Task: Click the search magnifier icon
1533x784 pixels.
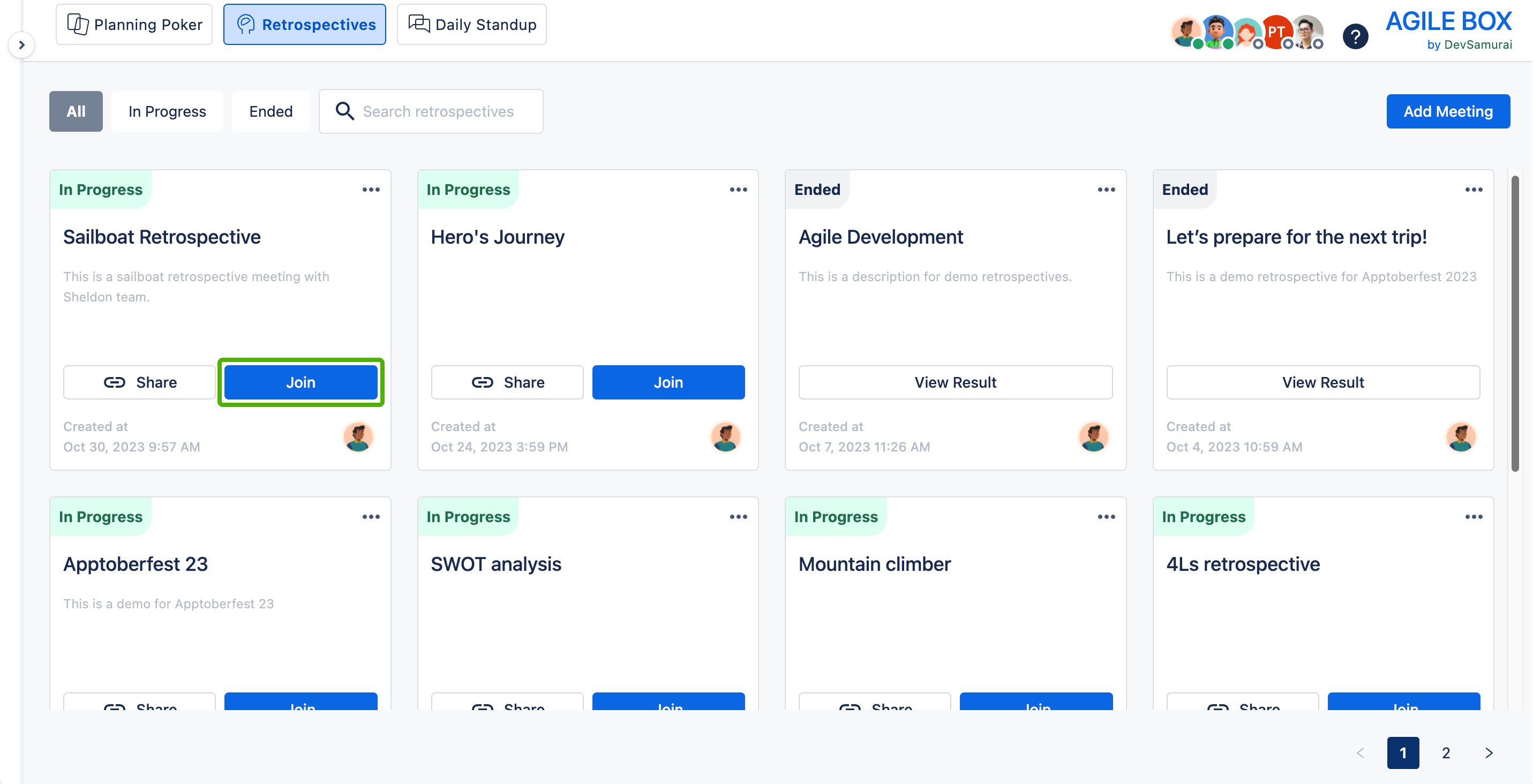Action: (344, 111)
